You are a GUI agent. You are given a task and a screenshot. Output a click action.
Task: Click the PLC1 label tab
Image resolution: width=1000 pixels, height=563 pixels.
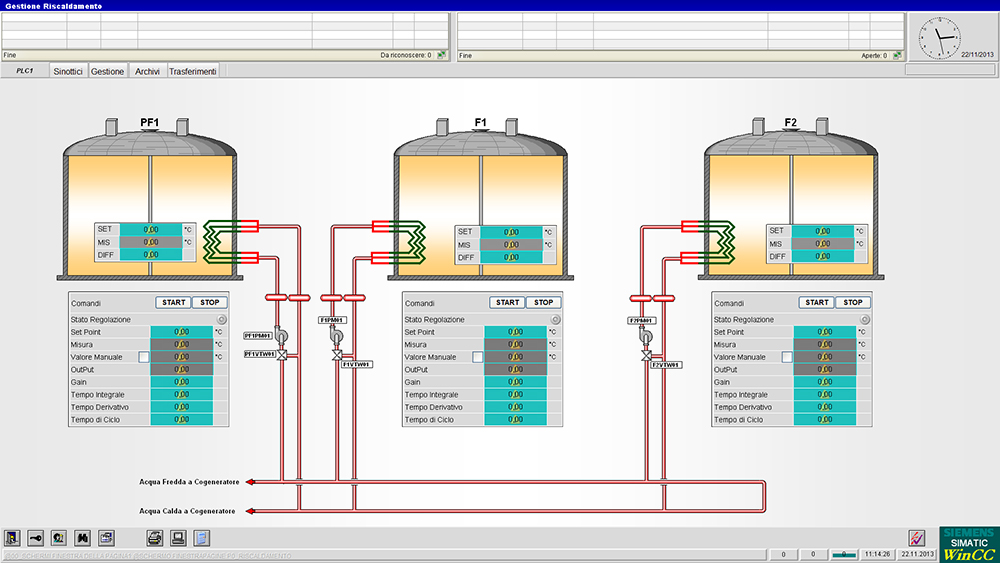point(25,71)
